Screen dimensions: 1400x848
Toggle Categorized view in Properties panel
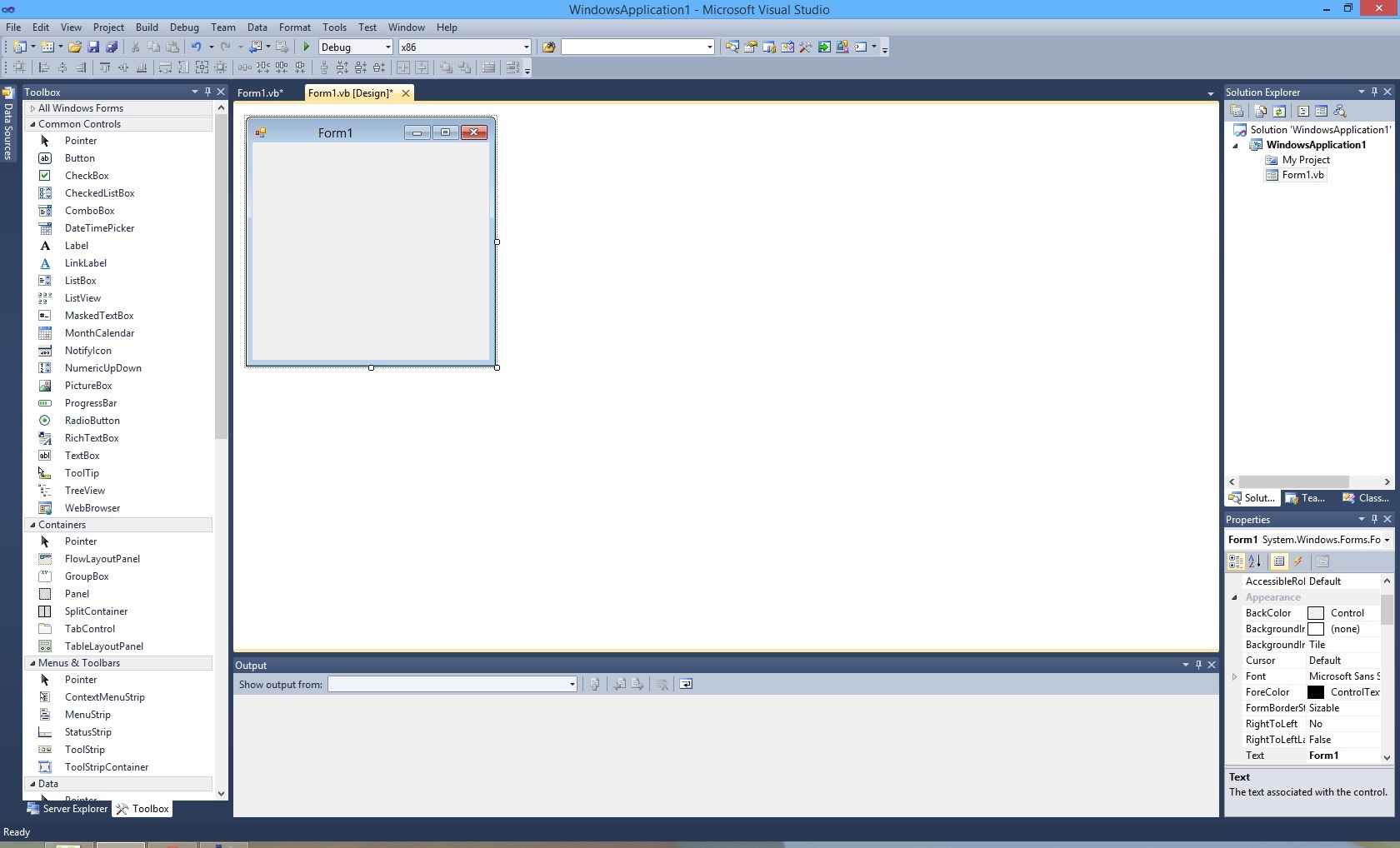[1236, 561]
